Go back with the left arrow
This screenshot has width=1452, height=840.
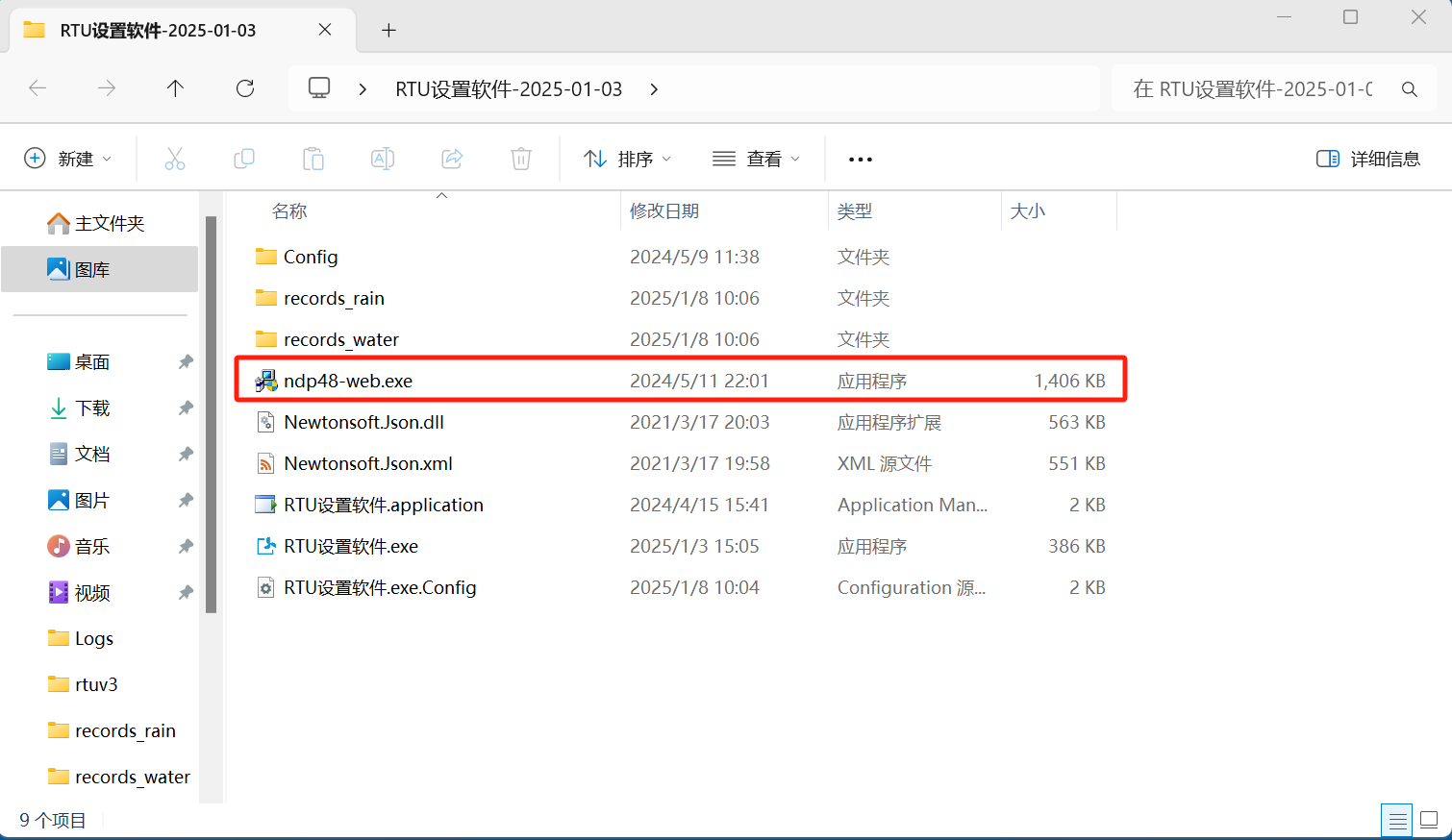point(38,88)
